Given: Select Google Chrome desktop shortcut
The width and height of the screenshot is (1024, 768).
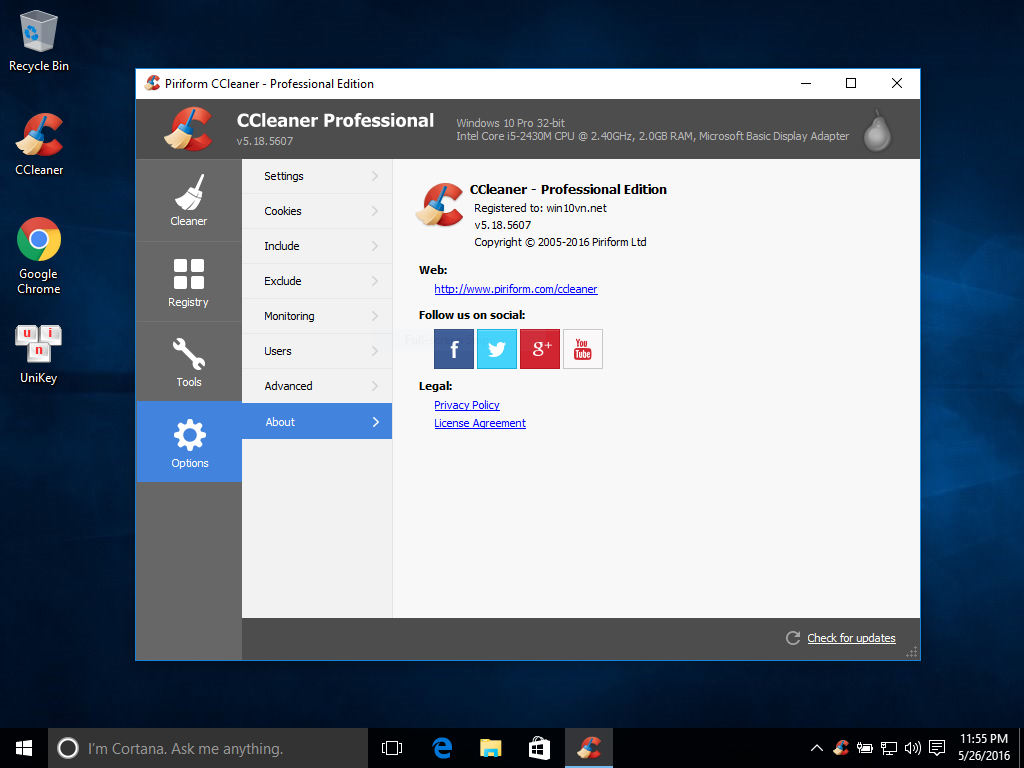Looking at the screenshot, I should (x=39, y=256).
